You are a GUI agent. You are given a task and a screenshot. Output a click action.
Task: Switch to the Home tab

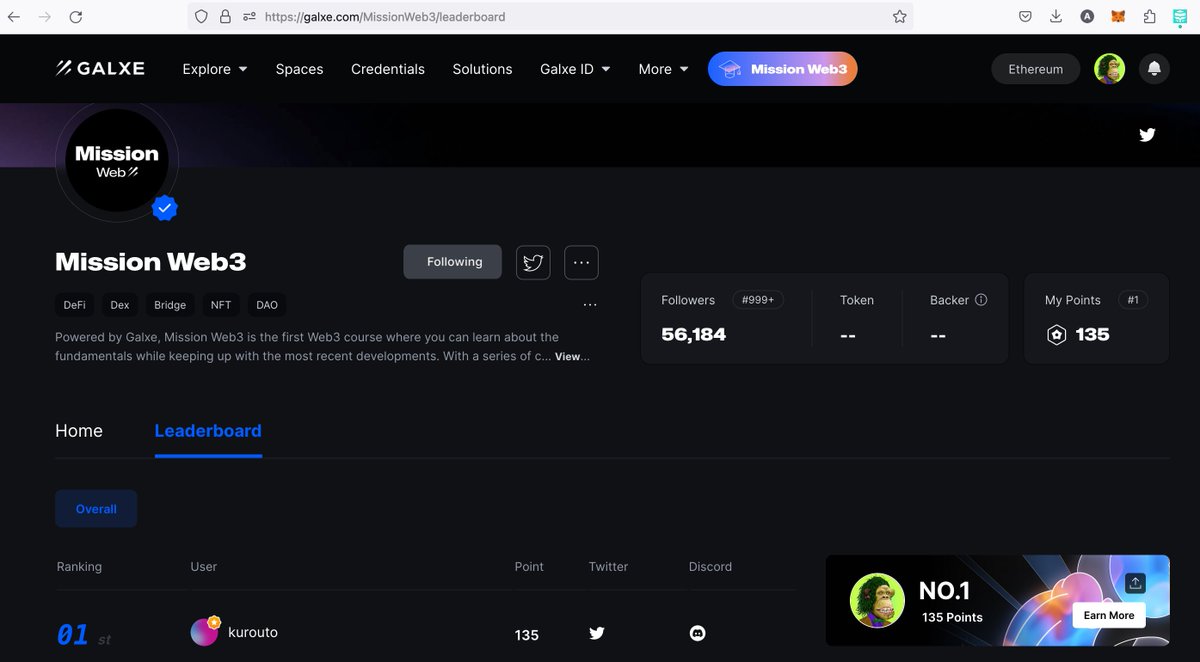point(79,431)
